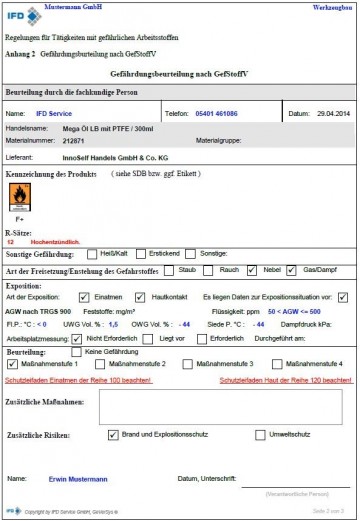The width and height of the screenshot is (360, 521).
Task: Click the Seite 2 von 3 page indicator
Action: tap(328, 511)
